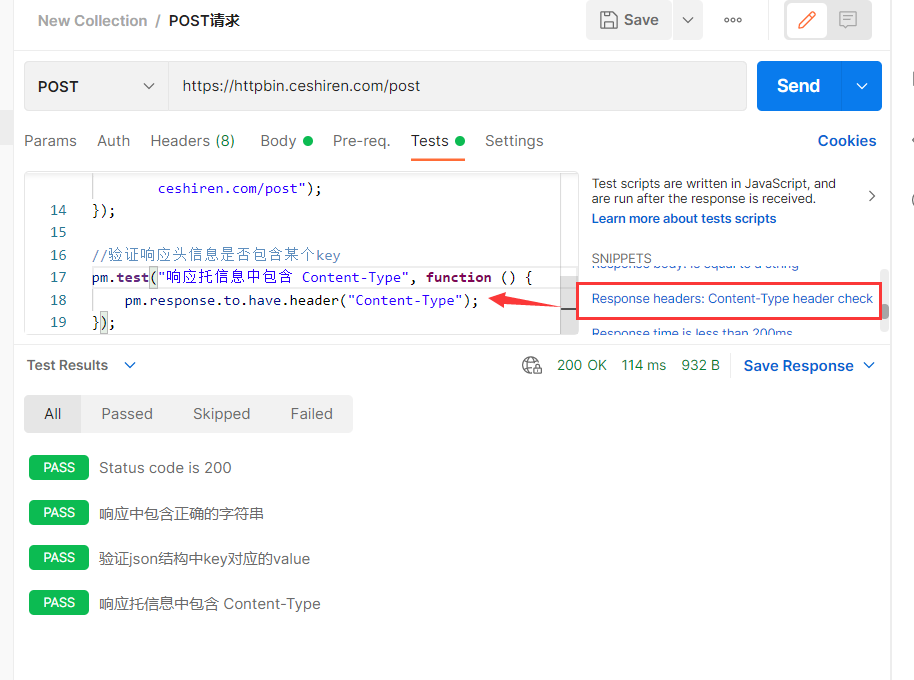This screenshot has height=680, width=914.
Task: Insert Content-Type header check snippet
Action: (x=732, y=299)
